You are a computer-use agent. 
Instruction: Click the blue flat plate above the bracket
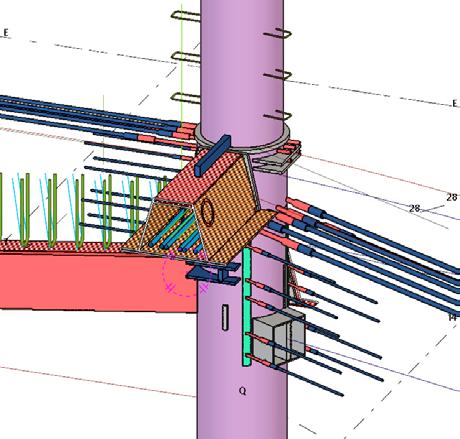pyautogui.click(x=213, y=155)
